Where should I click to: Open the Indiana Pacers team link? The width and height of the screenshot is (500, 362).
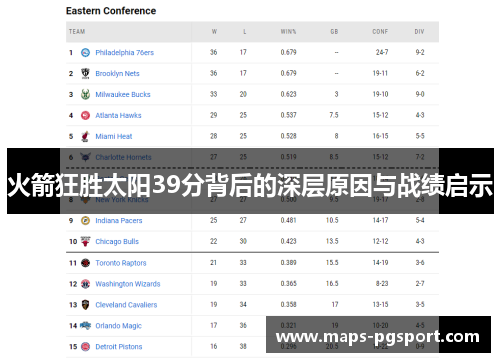point(119,221)
